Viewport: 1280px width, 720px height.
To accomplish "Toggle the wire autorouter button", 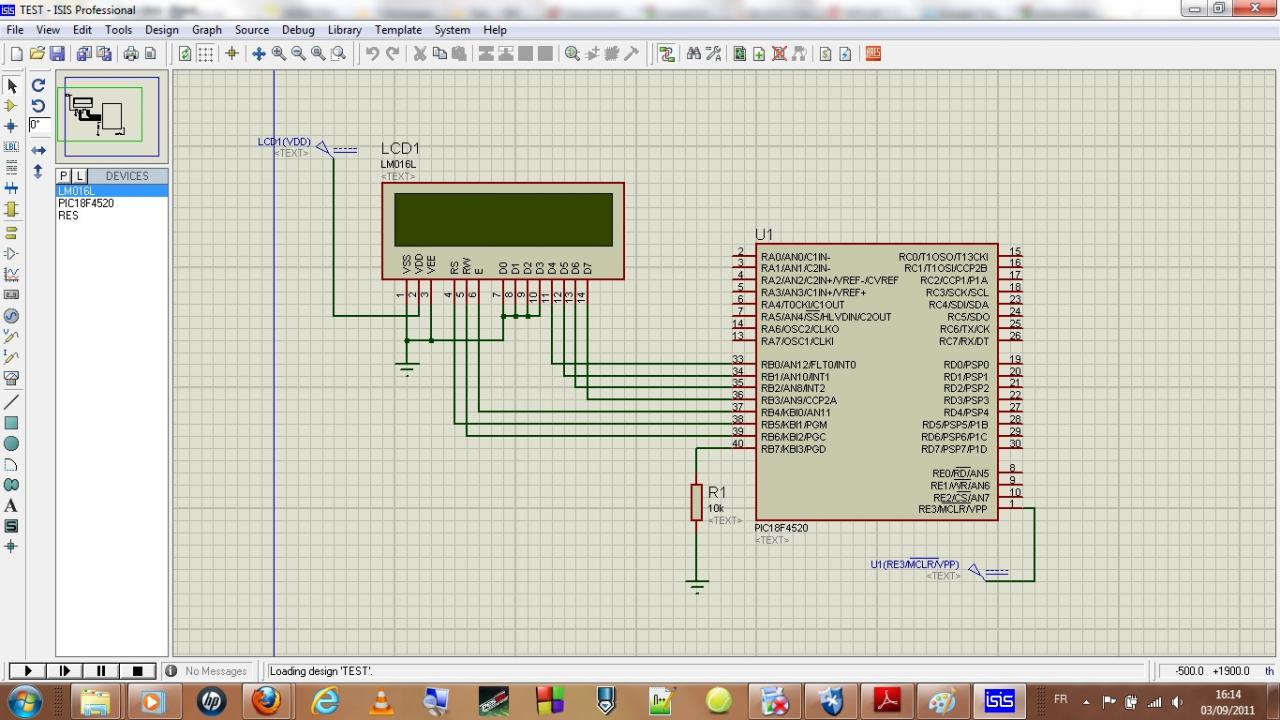I will click(667, 54).
